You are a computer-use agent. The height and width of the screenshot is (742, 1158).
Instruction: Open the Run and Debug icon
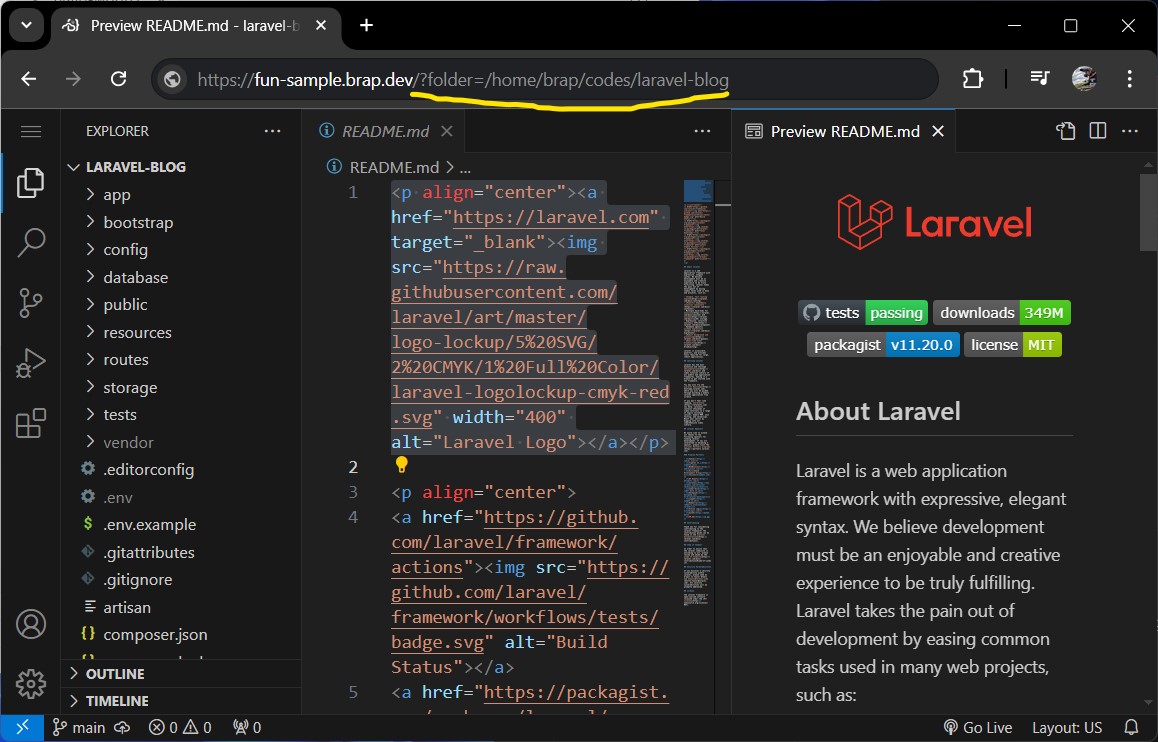[x=30, y=363]
